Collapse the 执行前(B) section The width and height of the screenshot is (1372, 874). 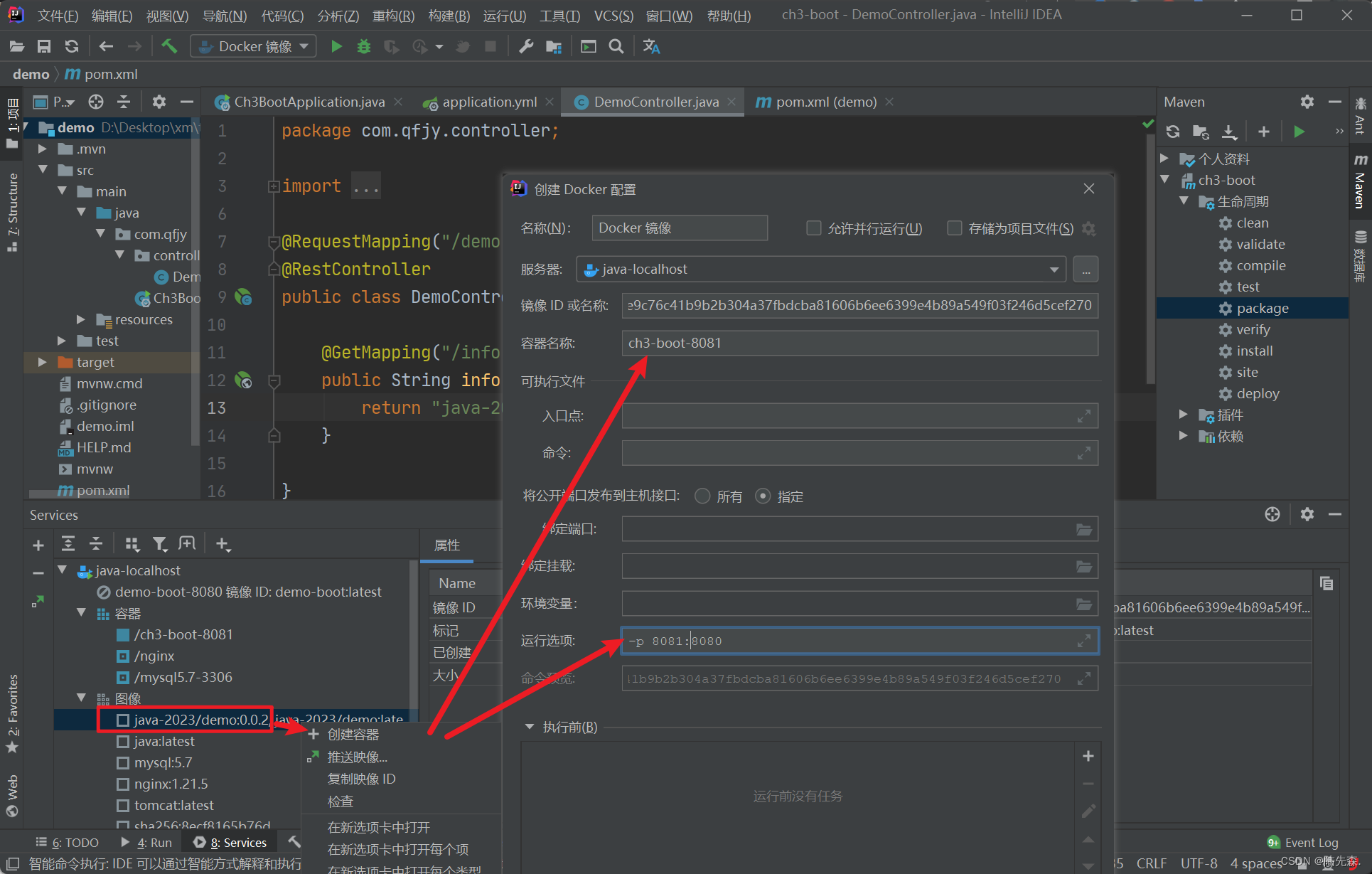click(529, 727)
